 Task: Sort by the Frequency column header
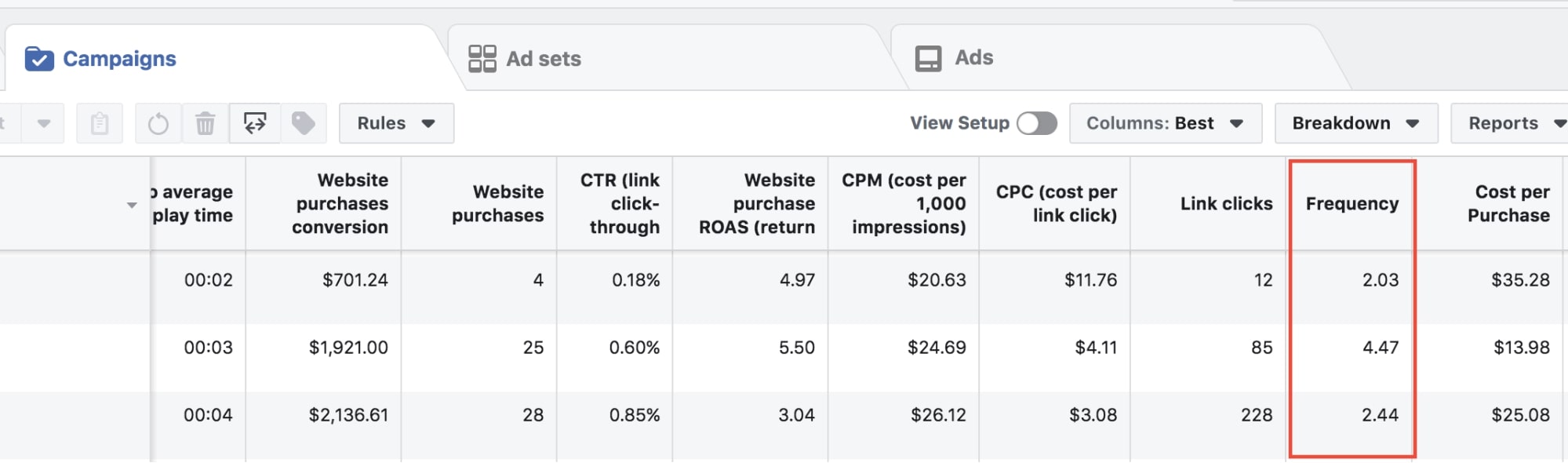(1352, 204)
